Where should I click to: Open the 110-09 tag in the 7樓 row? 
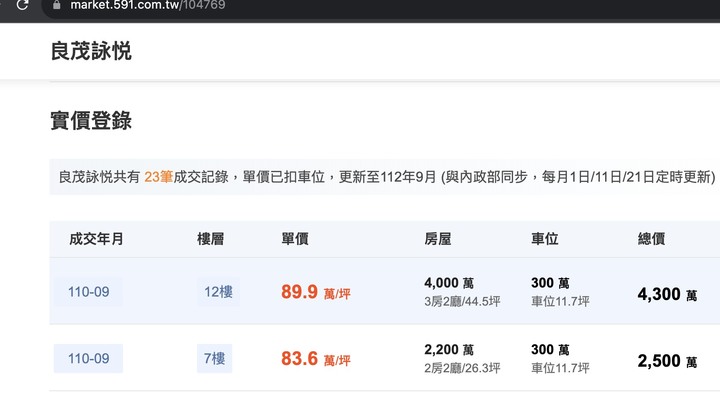(x=88, y=358)
